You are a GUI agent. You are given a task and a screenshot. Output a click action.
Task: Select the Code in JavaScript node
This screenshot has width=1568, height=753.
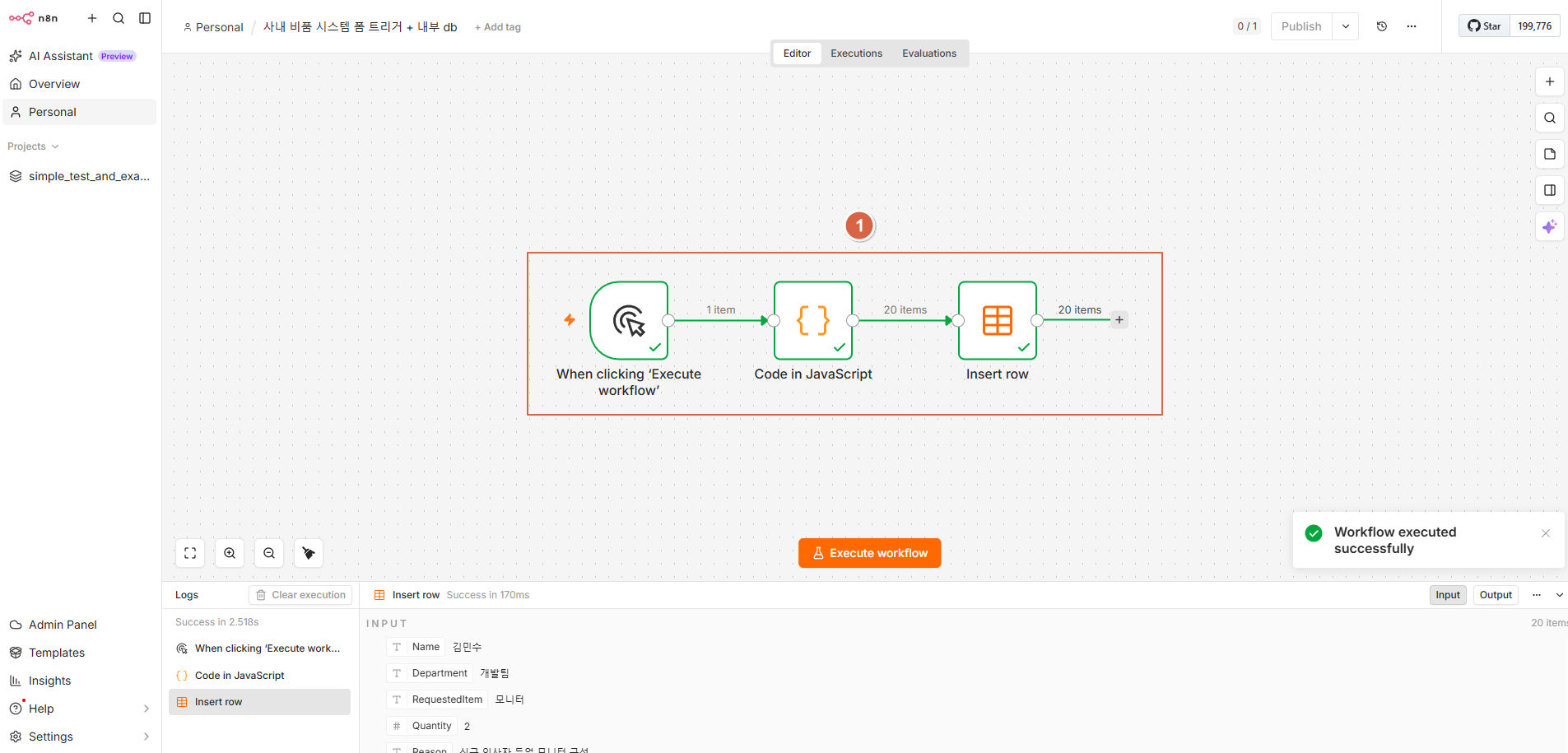coord(813,320)
